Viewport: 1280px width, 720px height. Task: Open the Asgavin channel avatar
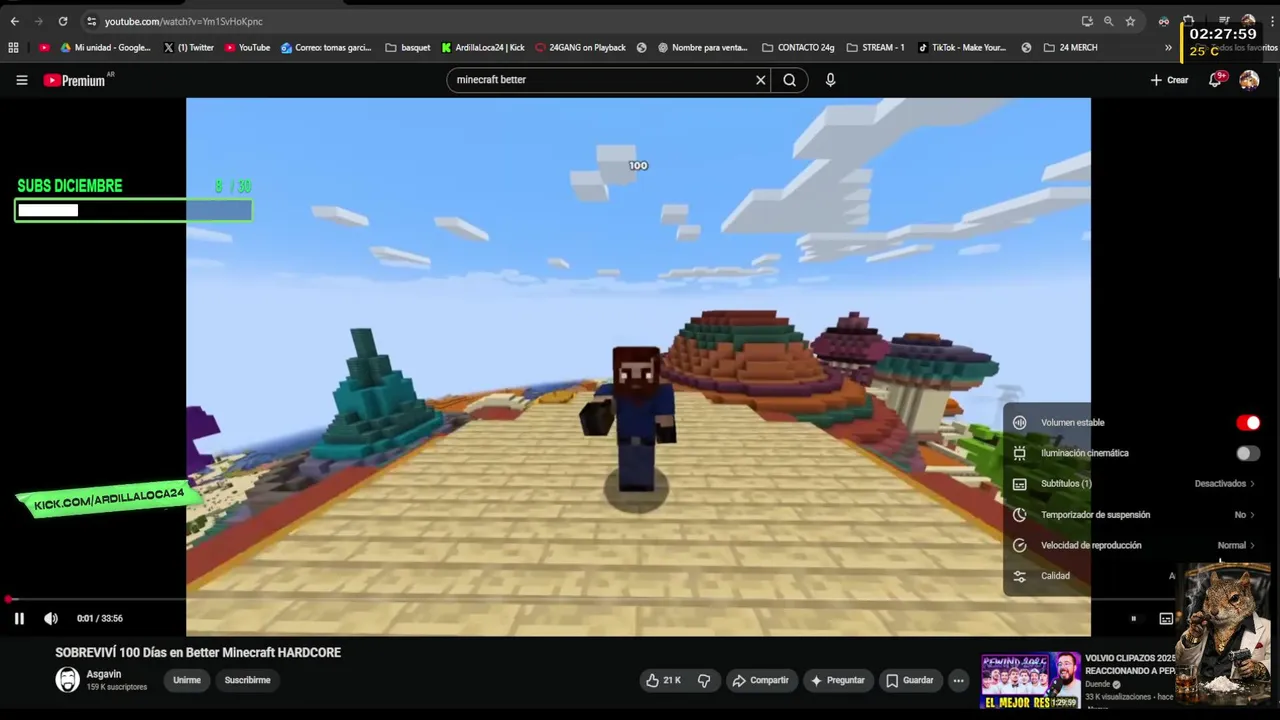click(67, 680)
